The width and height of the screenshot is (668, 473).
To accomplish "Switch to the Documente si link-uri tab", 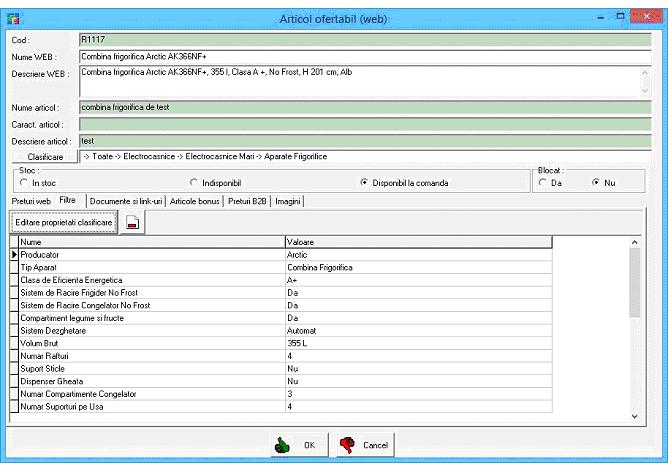I will (x=126, y=201).
